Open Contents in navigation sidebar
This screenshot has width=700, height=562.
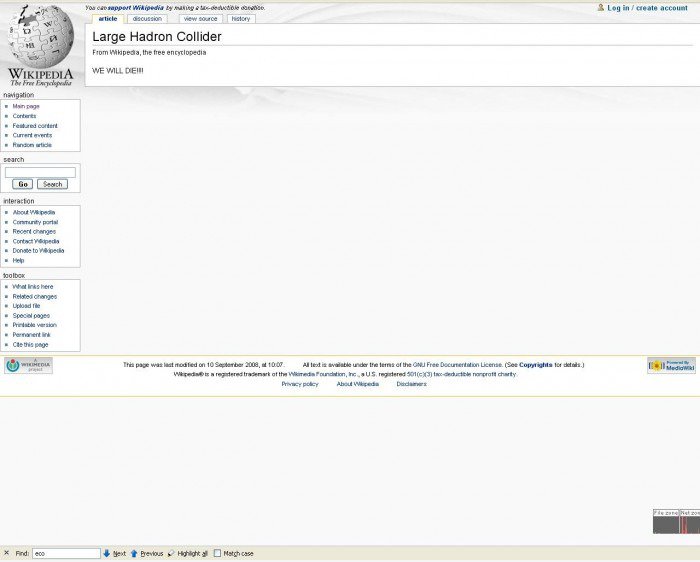pyautogui.click(x=24, y=116)
